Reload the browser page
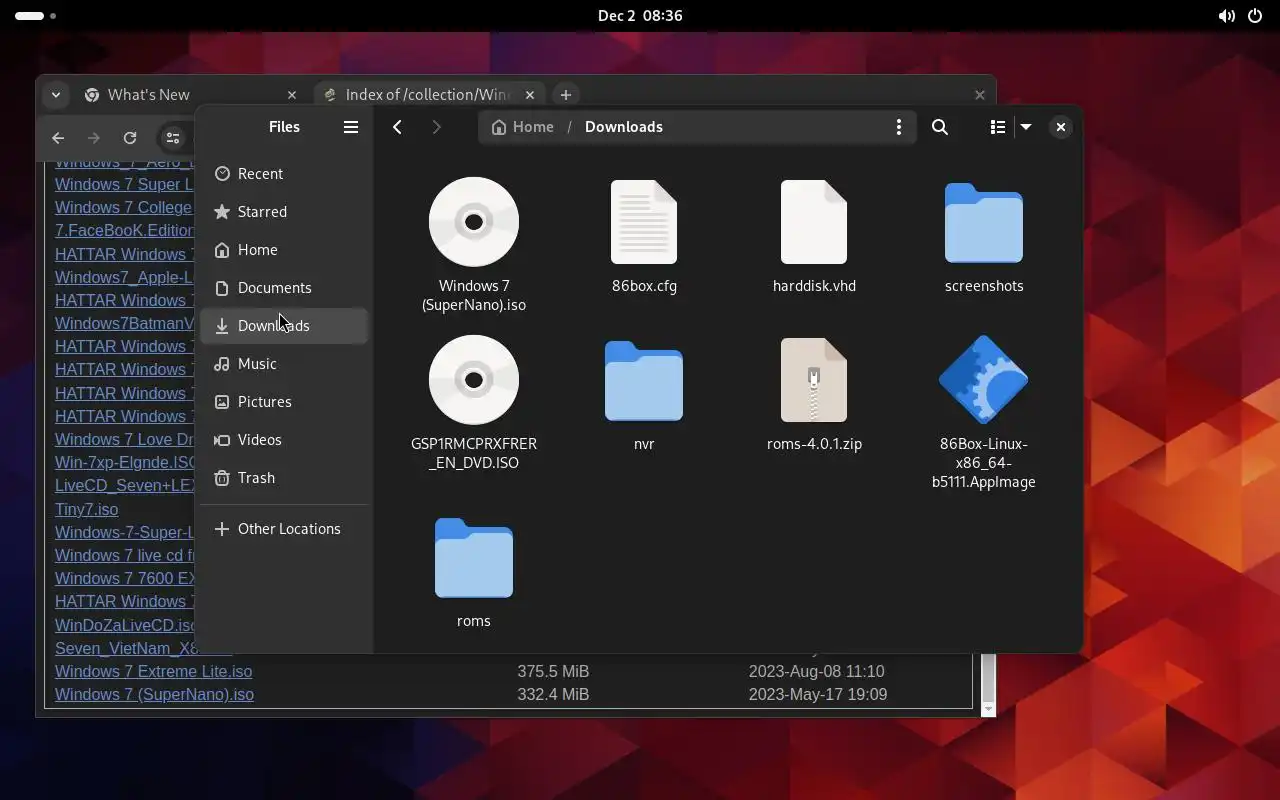Image resolution: width=1280 pixels, height=800 pixels. [x=130, y=138]
